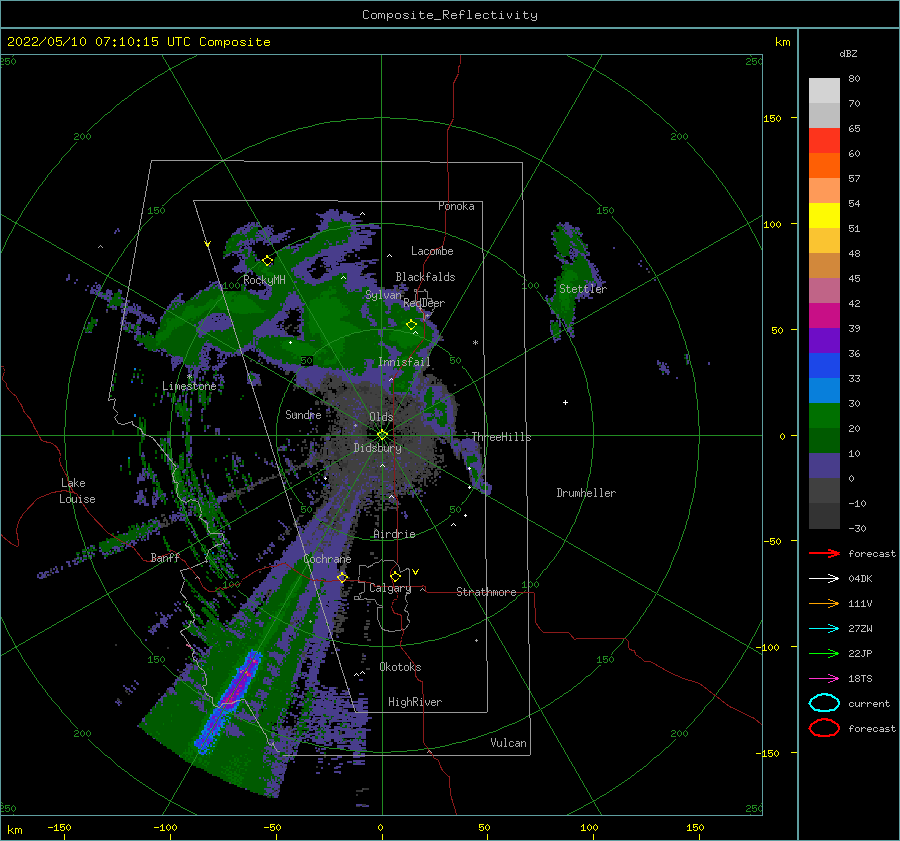
Task: Pick the blue 33-36 dBZ color swatch
Action: (824, 365)
